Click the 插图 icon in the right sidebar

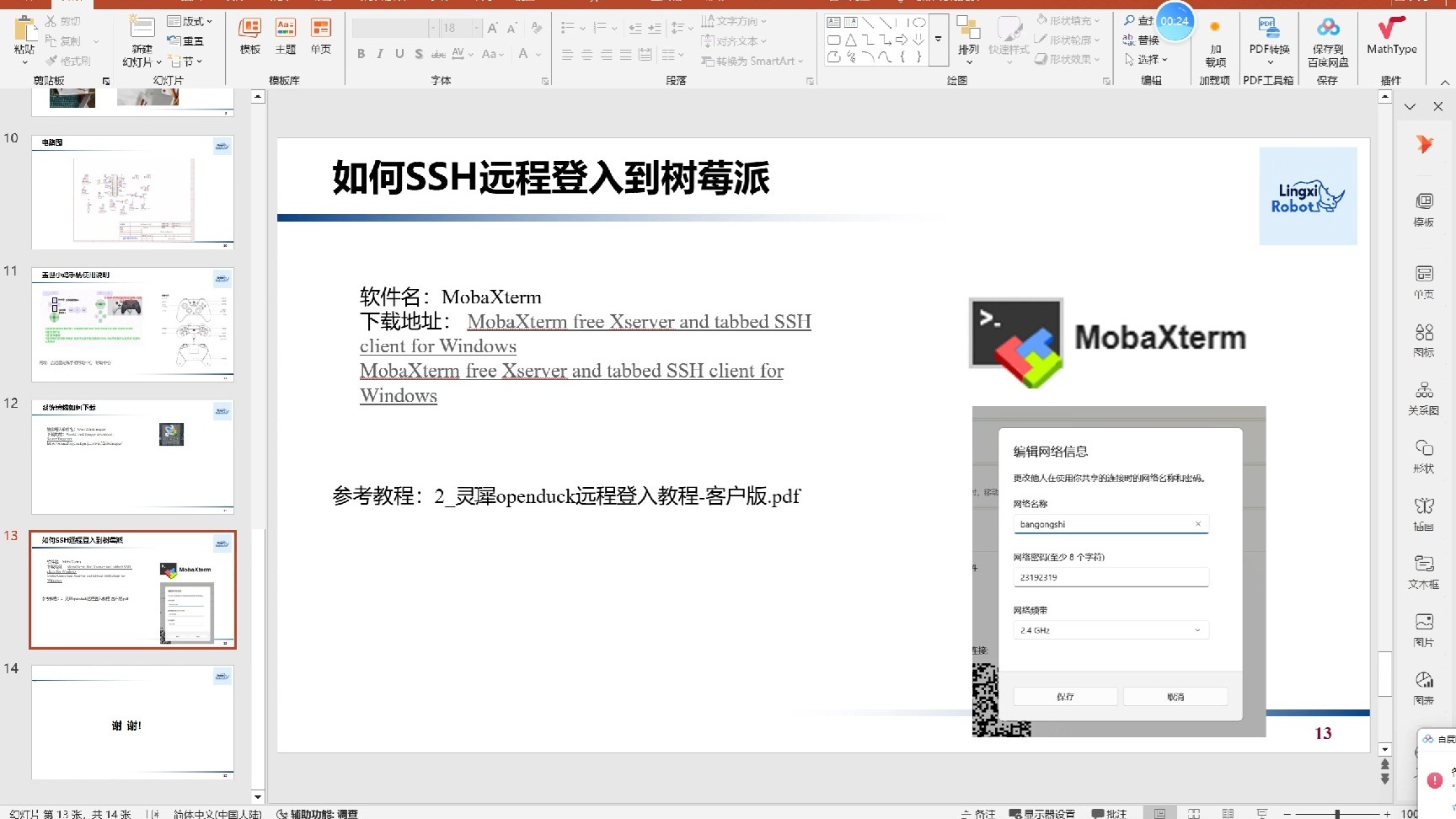click(1424, 513)
